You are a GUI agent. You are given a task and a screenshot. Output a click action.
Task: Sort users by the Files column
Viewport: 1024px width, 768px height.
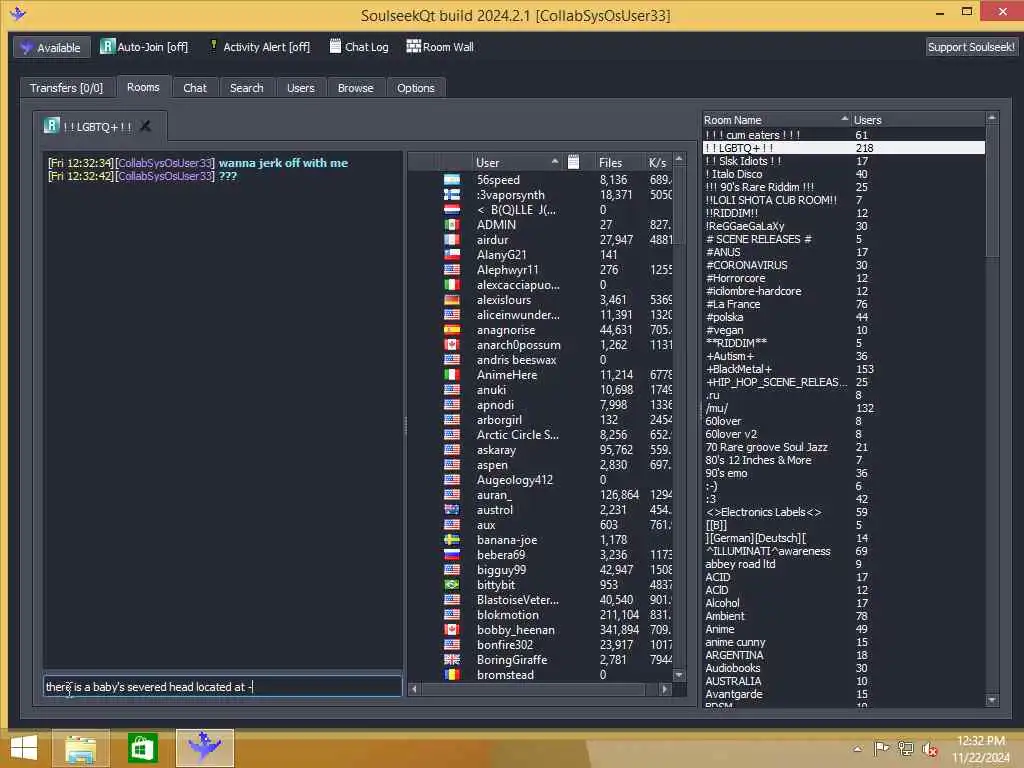click(x=619, y=162)
